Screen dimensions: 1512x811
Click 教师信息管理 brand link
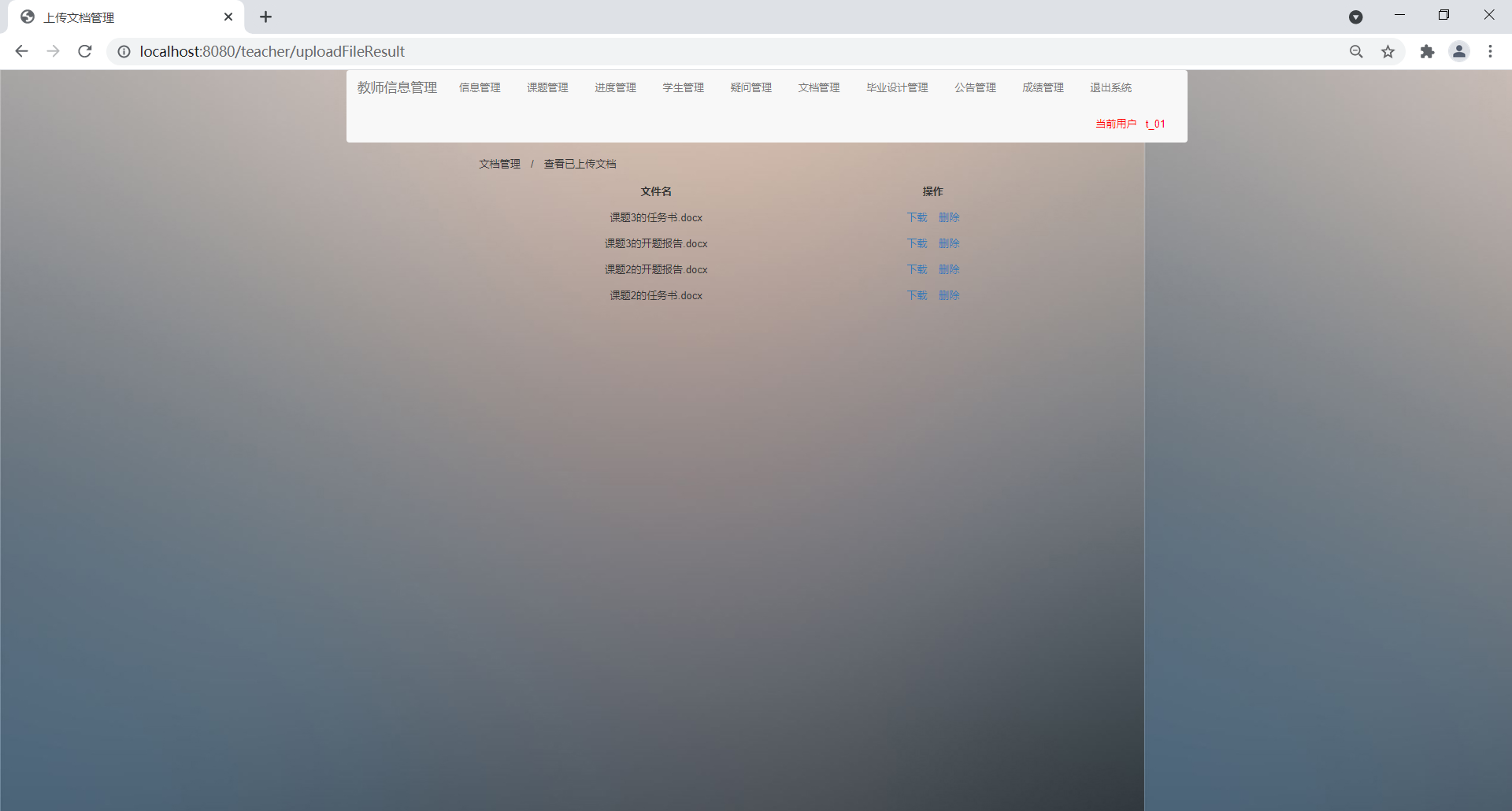397,87
